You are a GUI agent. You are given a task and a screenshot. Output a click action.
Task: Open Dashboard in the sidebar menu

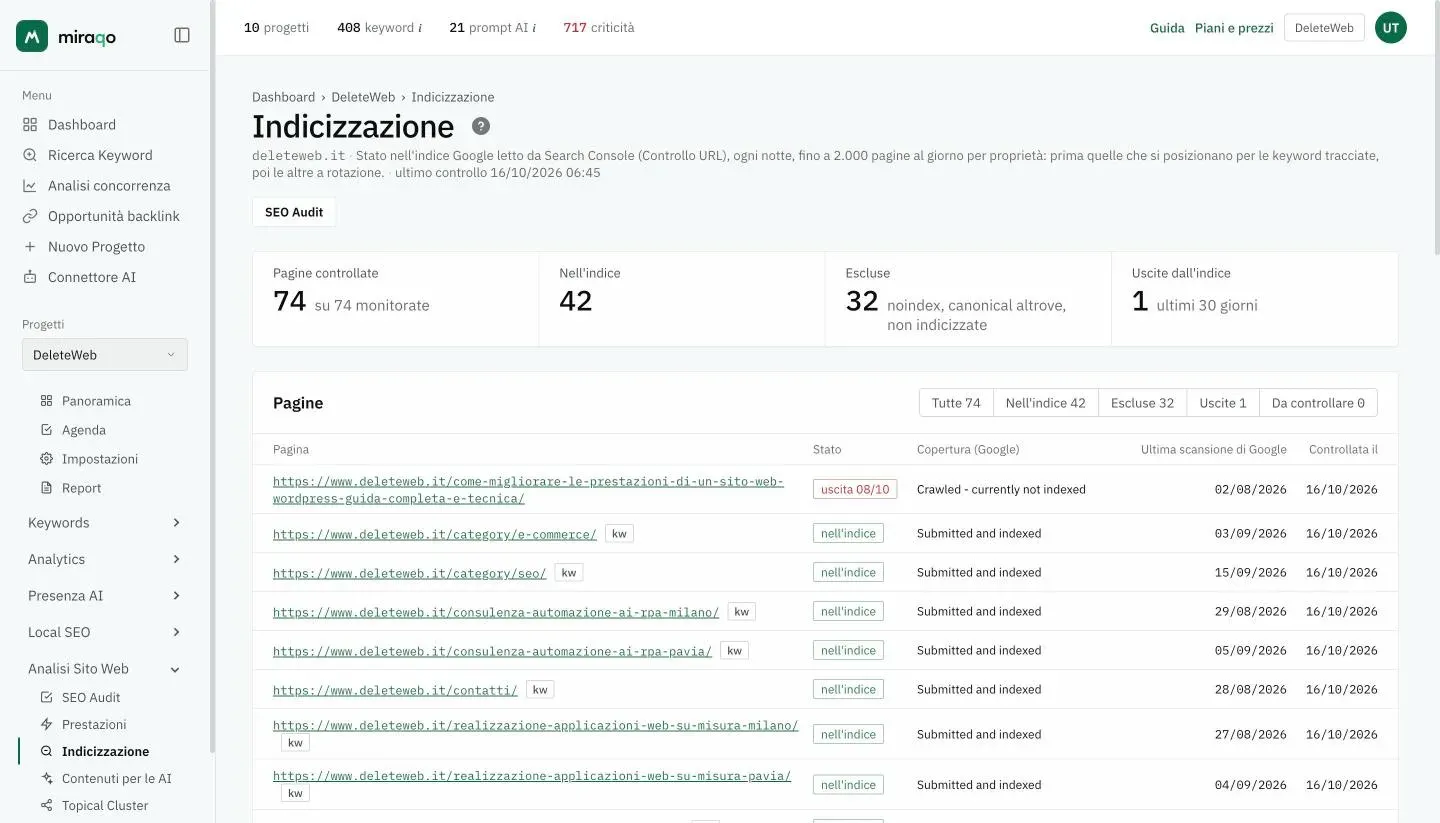[x=82, y=125]
